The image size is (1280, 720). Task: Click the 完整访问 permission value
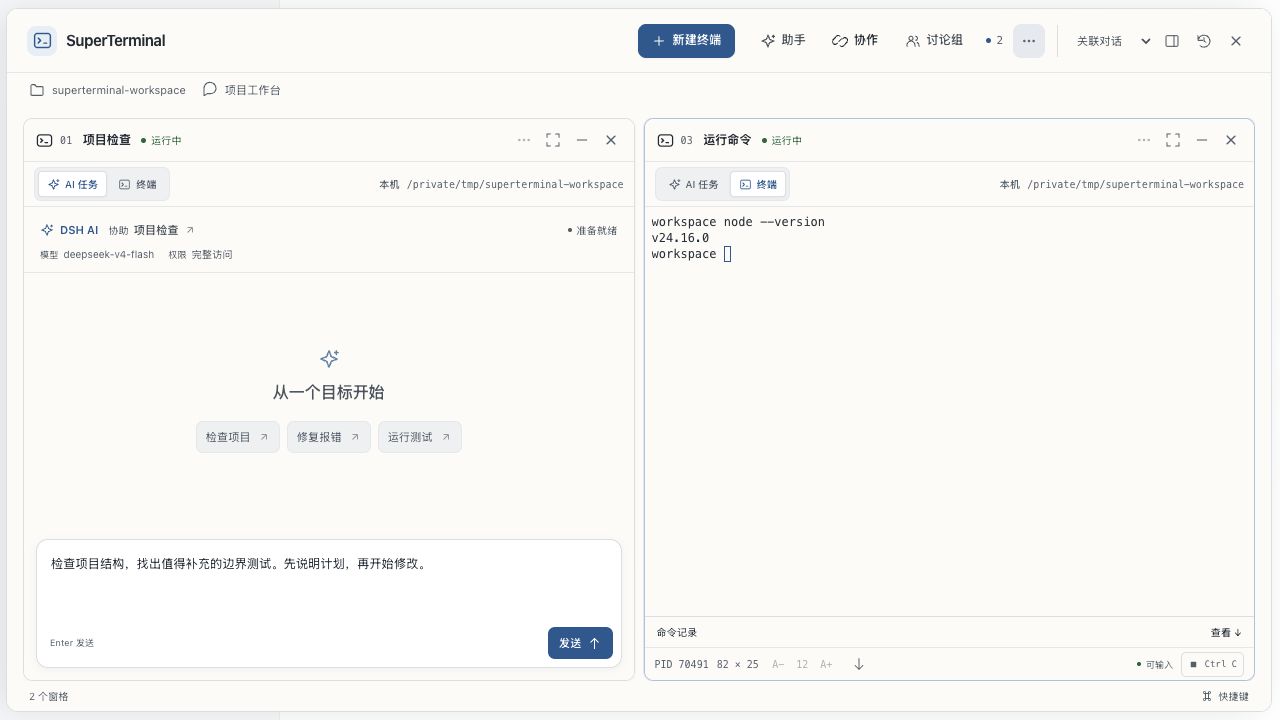click(x=212, y=255)
